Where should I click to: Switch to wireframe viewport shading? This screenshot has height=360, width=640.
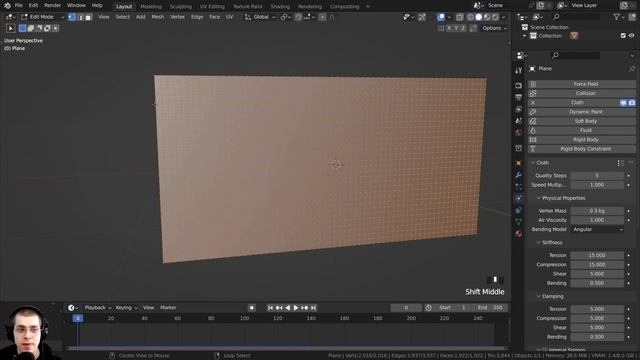(x=471, y=17)
